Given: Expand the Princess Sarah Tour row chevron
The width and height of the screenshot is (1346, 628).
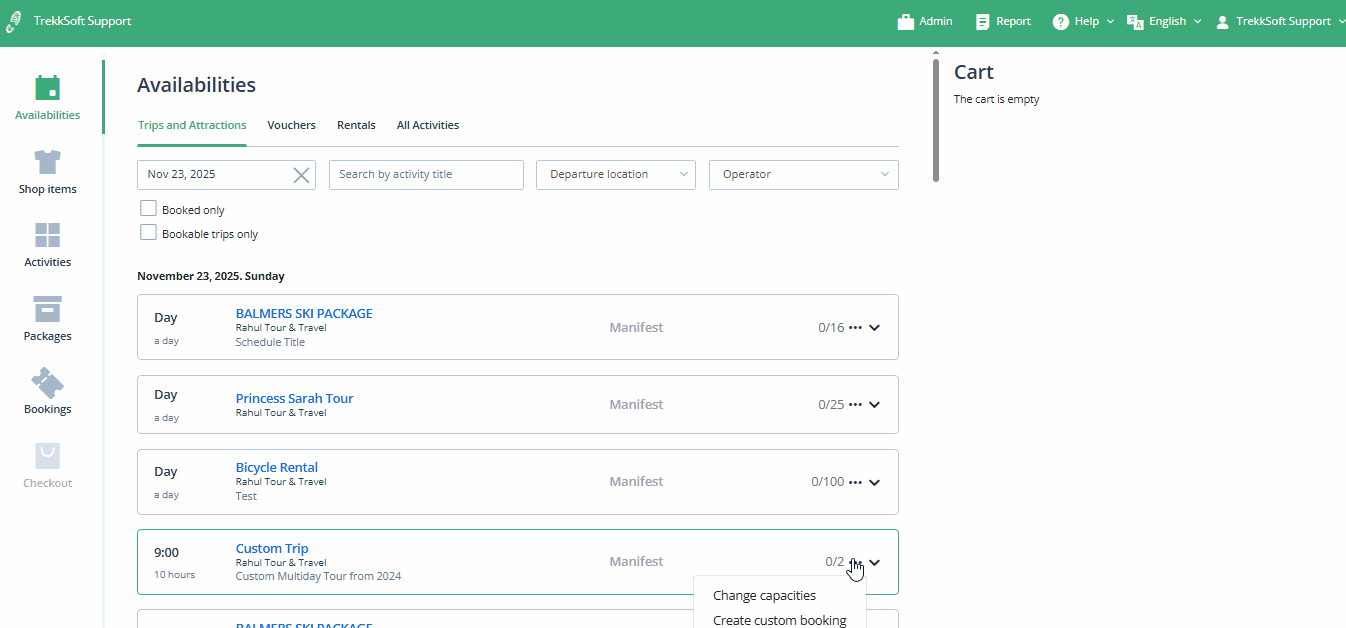Looking at the screenshot, I should pos(874,404).
